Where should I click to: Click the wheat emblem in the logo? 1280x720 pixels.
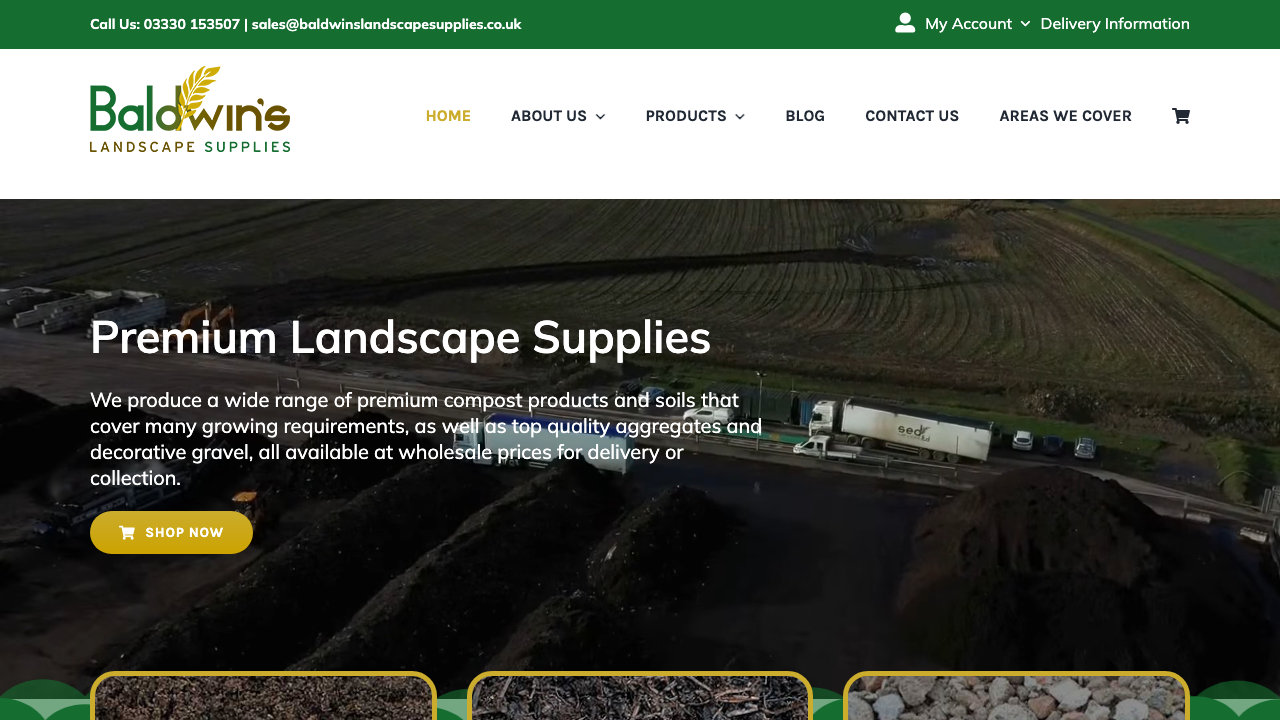pos(196,90)
